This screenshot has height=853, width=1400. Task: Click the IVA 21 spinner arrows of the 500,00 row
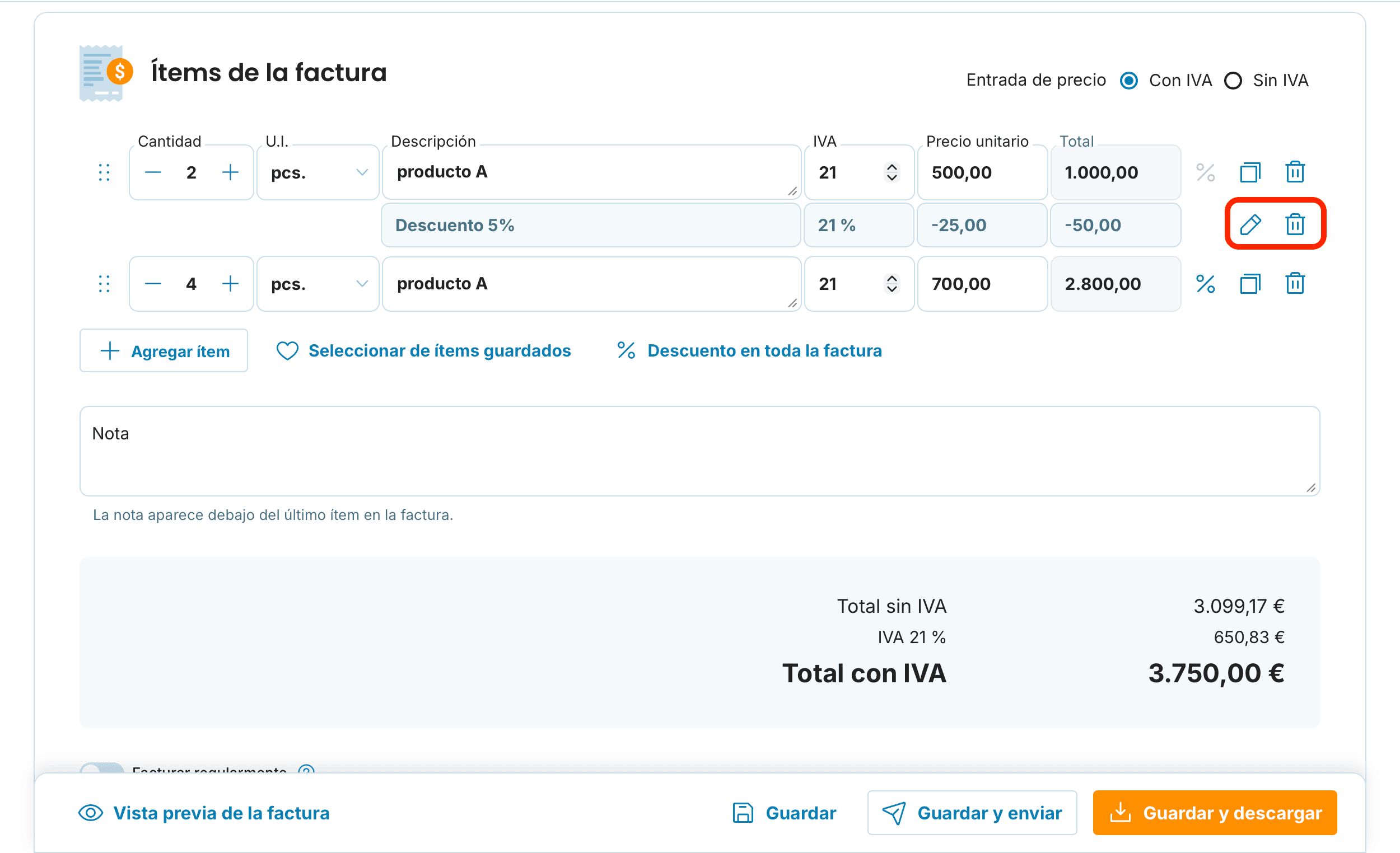(x=892, y=172)
